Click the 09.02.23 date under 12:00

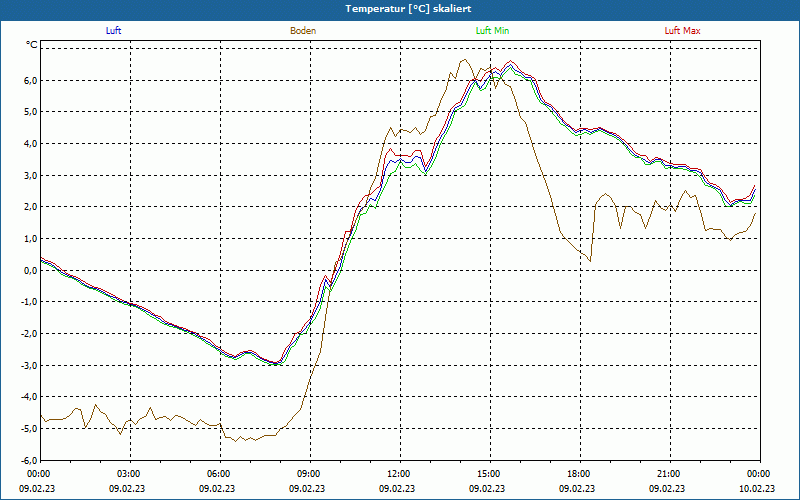pyautogui.click(x=397, y=488)
